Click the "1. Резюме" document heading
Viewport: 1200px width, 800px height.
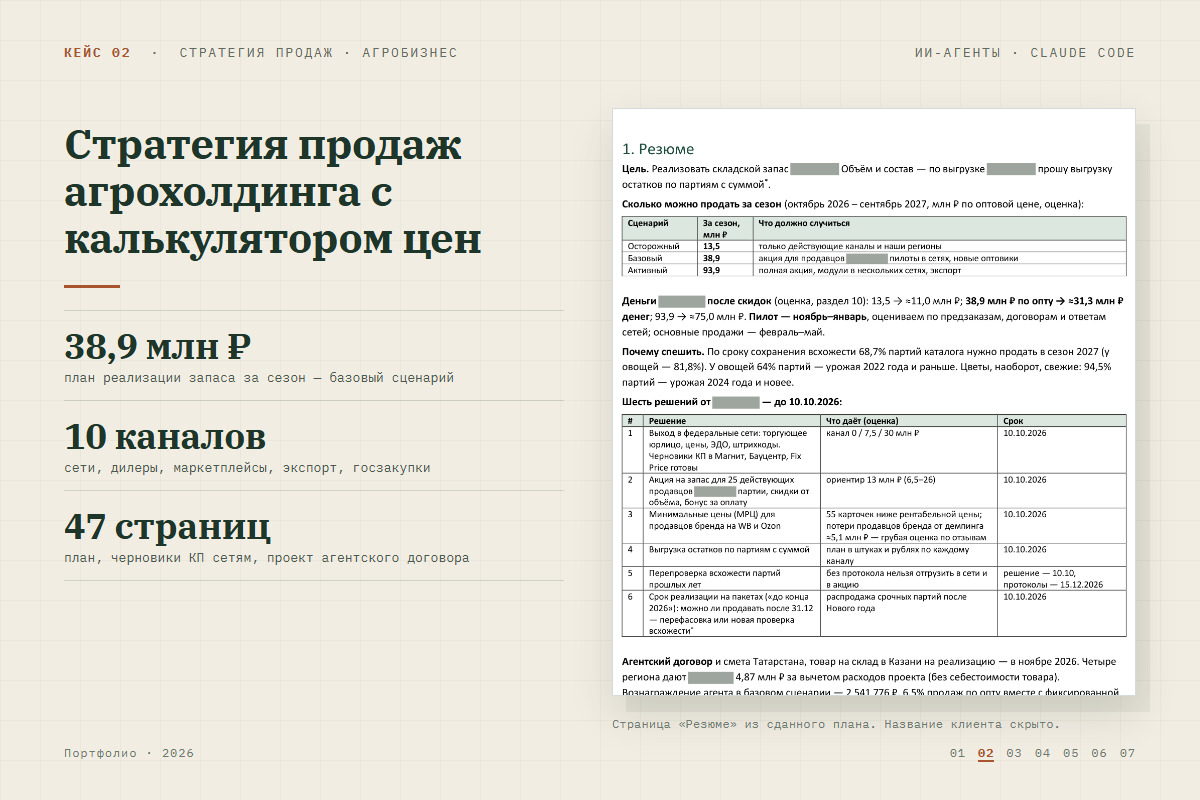click(658, 149)
